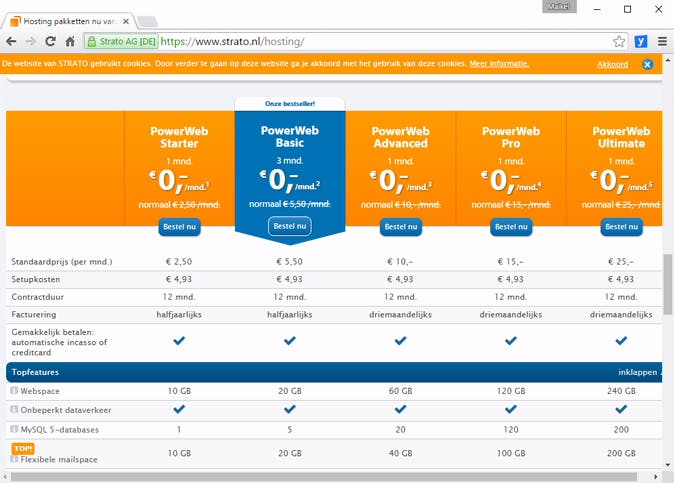Click the Pro checkmark for Gemakkelijk betalen

[x=511, y=341]
